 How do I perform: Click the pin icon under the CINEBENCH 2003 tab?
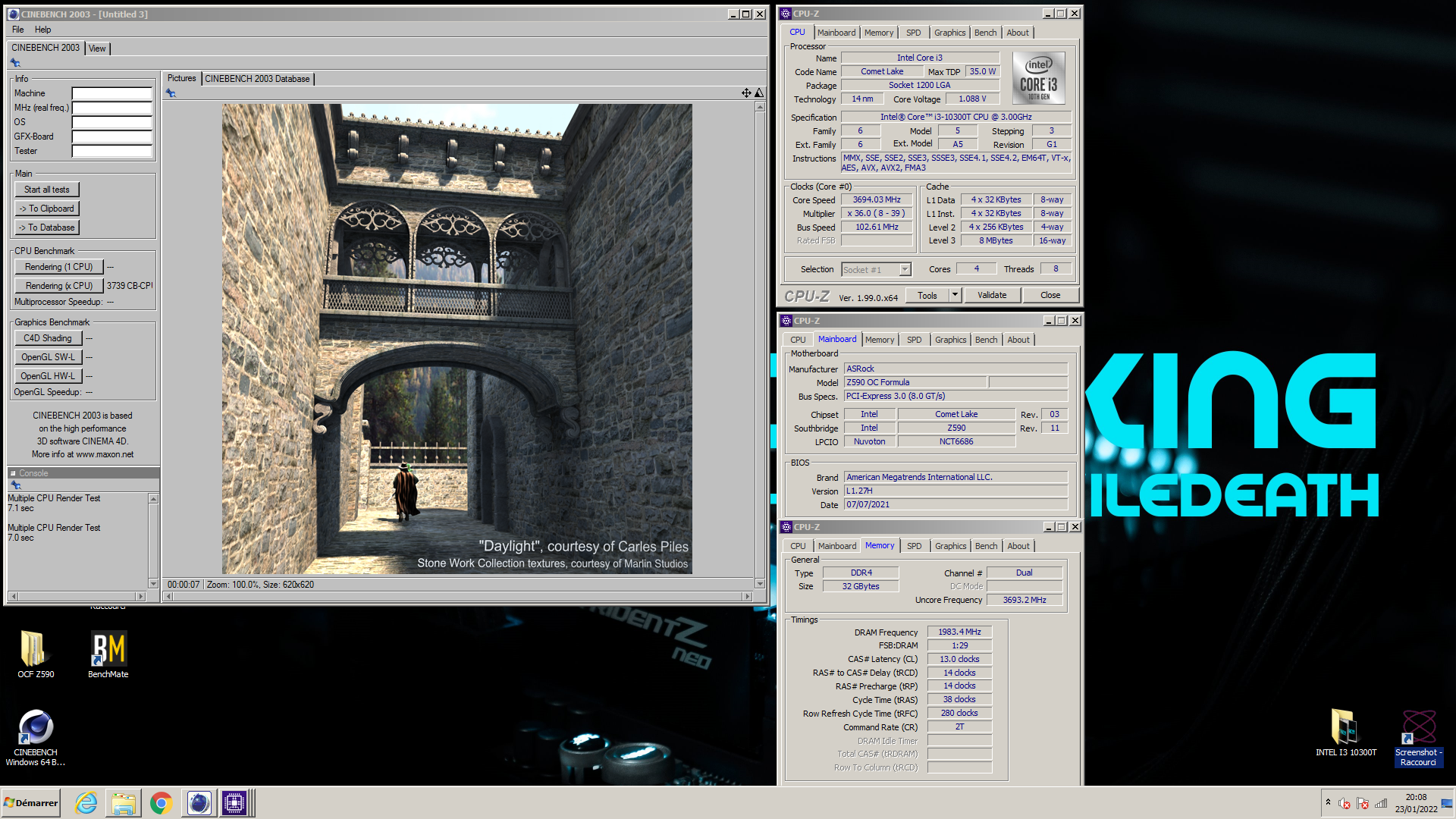[x=15, y=63]
